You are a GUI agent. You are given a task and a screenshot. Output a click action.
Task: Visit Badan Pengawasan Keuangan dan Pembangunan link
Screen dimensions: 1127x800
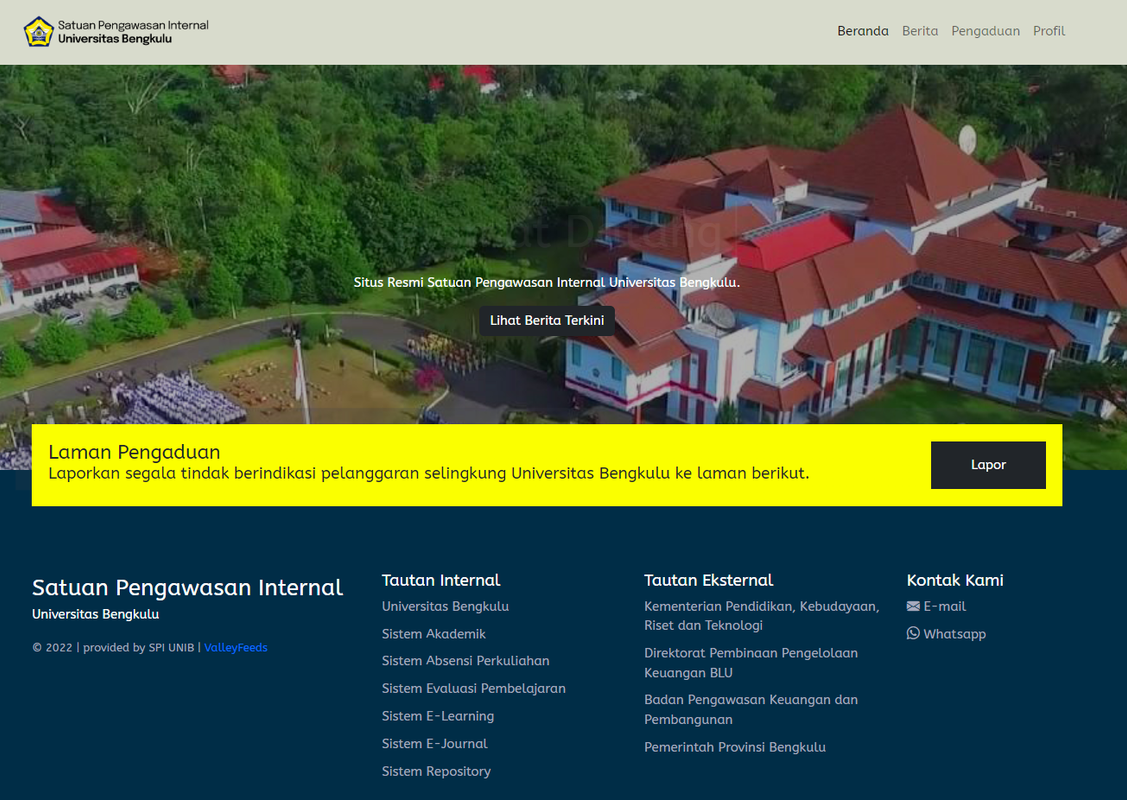click(750, 709)
